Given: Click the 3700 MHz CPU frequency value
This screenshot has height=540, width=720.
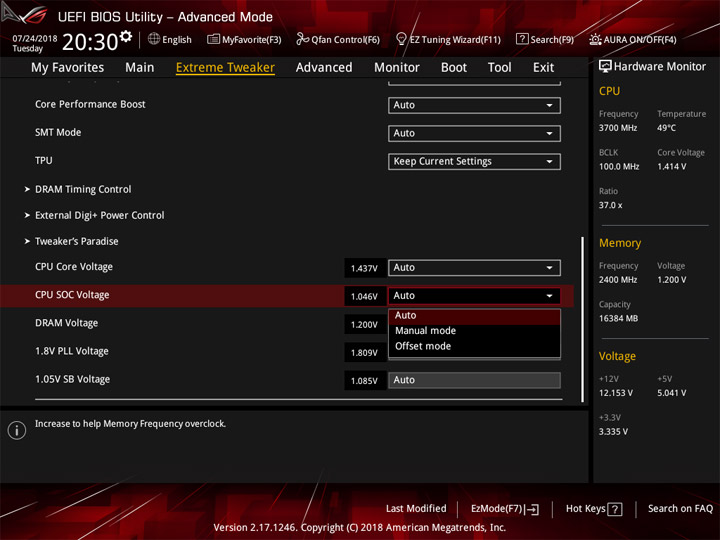Looking at the screenshot, I should coord(618,128).
